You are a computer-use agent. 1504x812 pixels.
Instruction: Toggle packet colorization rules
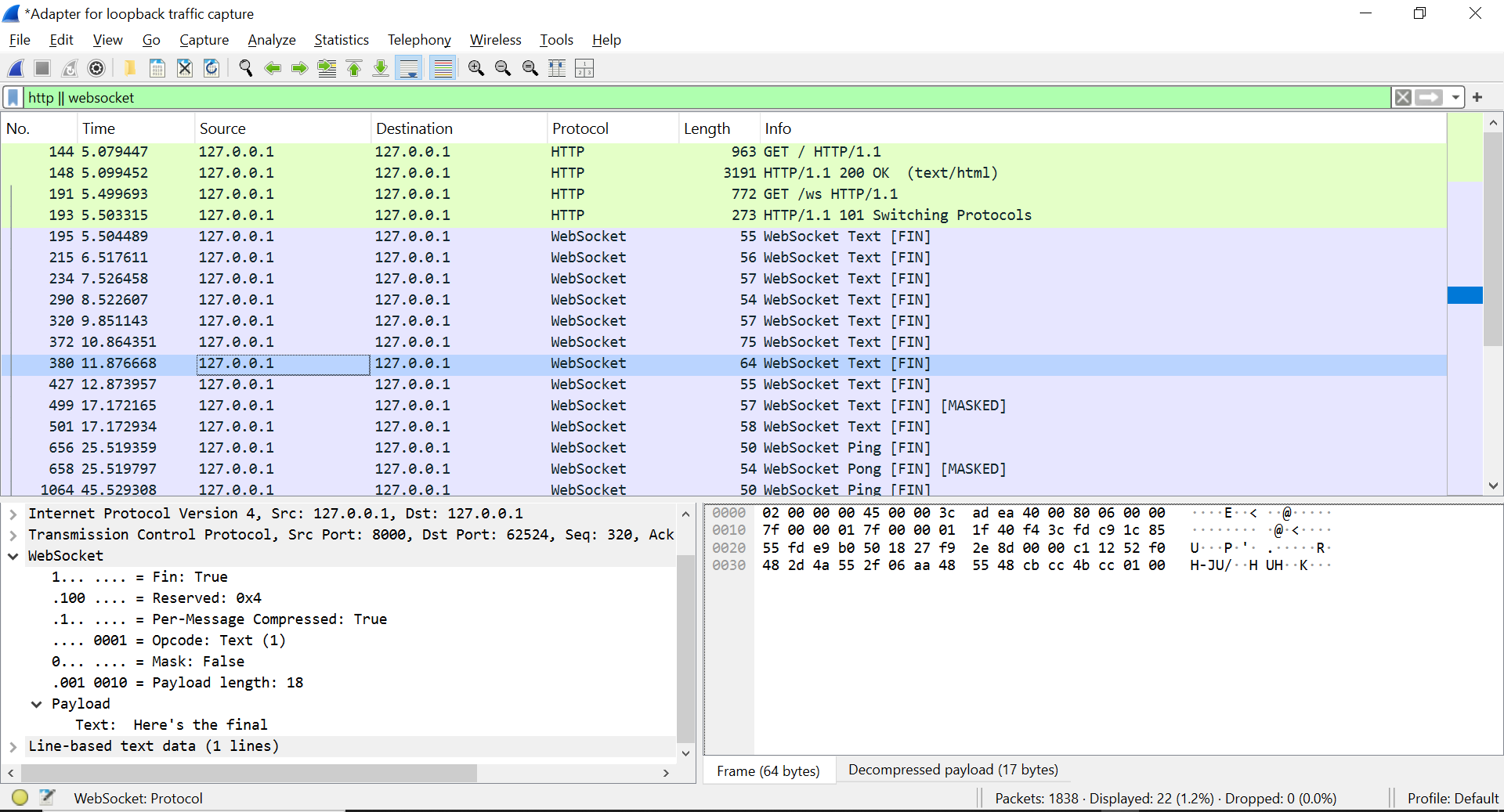(443, 69)
